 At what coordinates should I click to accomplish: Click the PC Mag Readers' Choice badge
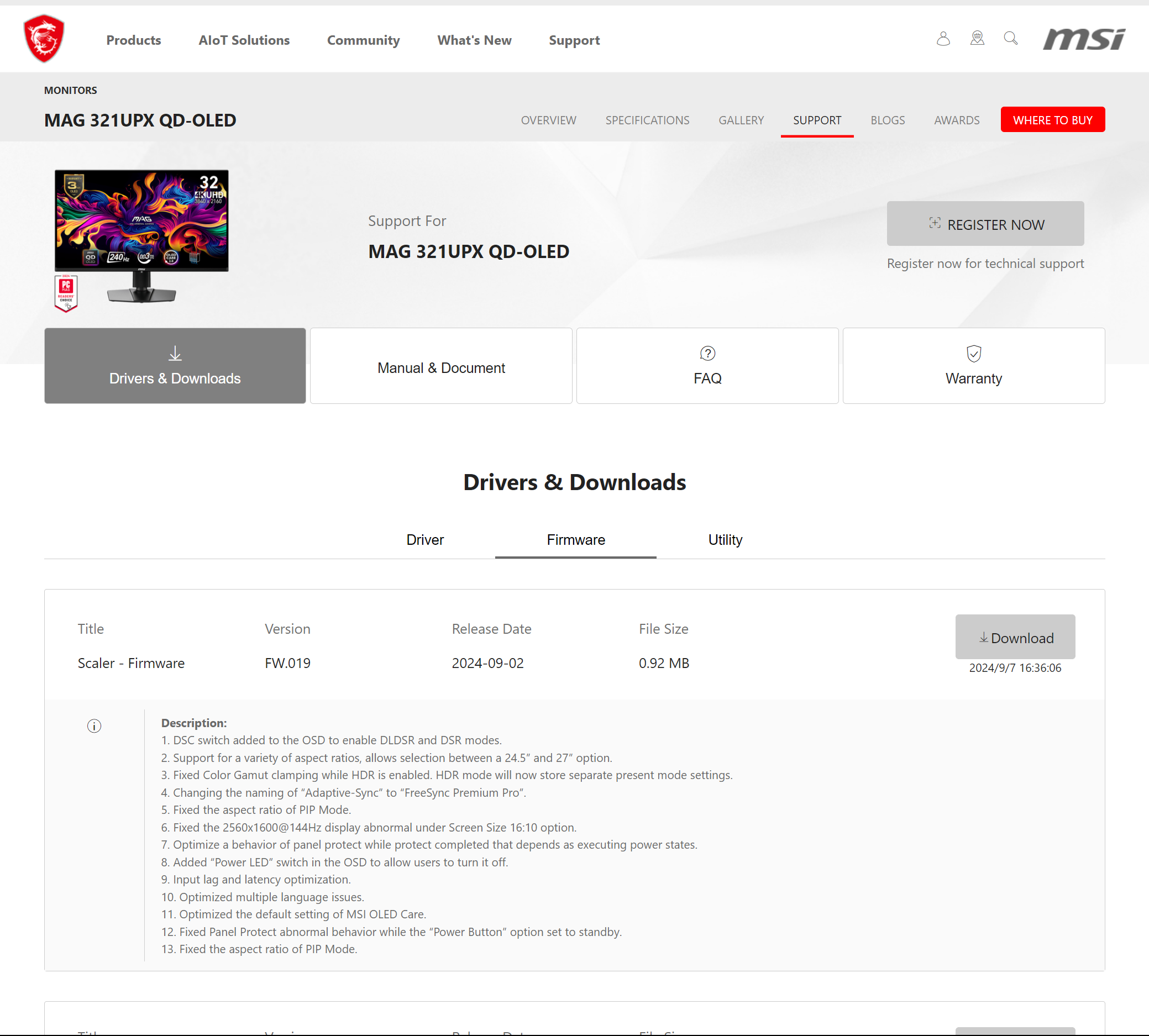66,294
